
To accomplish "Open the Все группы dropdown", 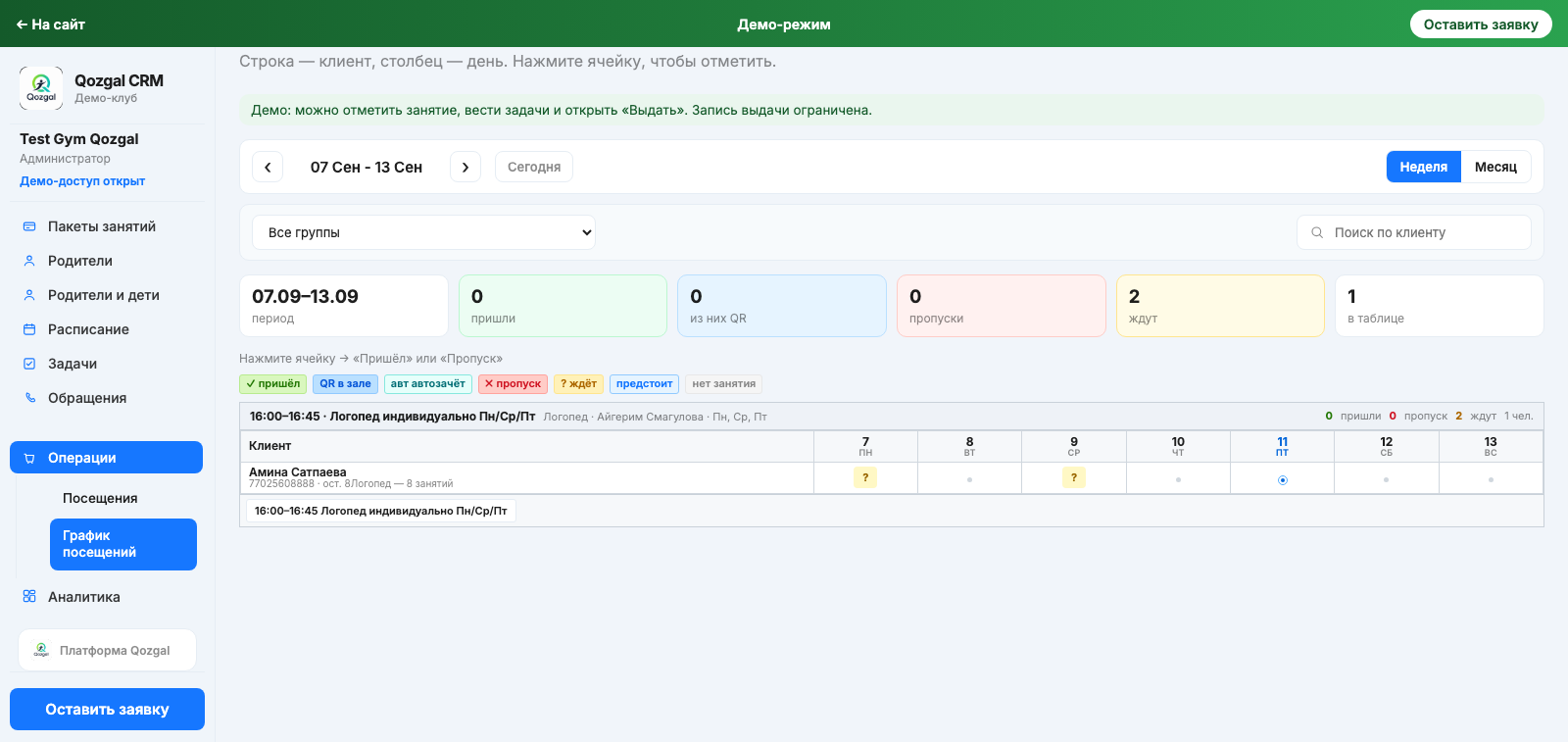I will coord(423,232).
